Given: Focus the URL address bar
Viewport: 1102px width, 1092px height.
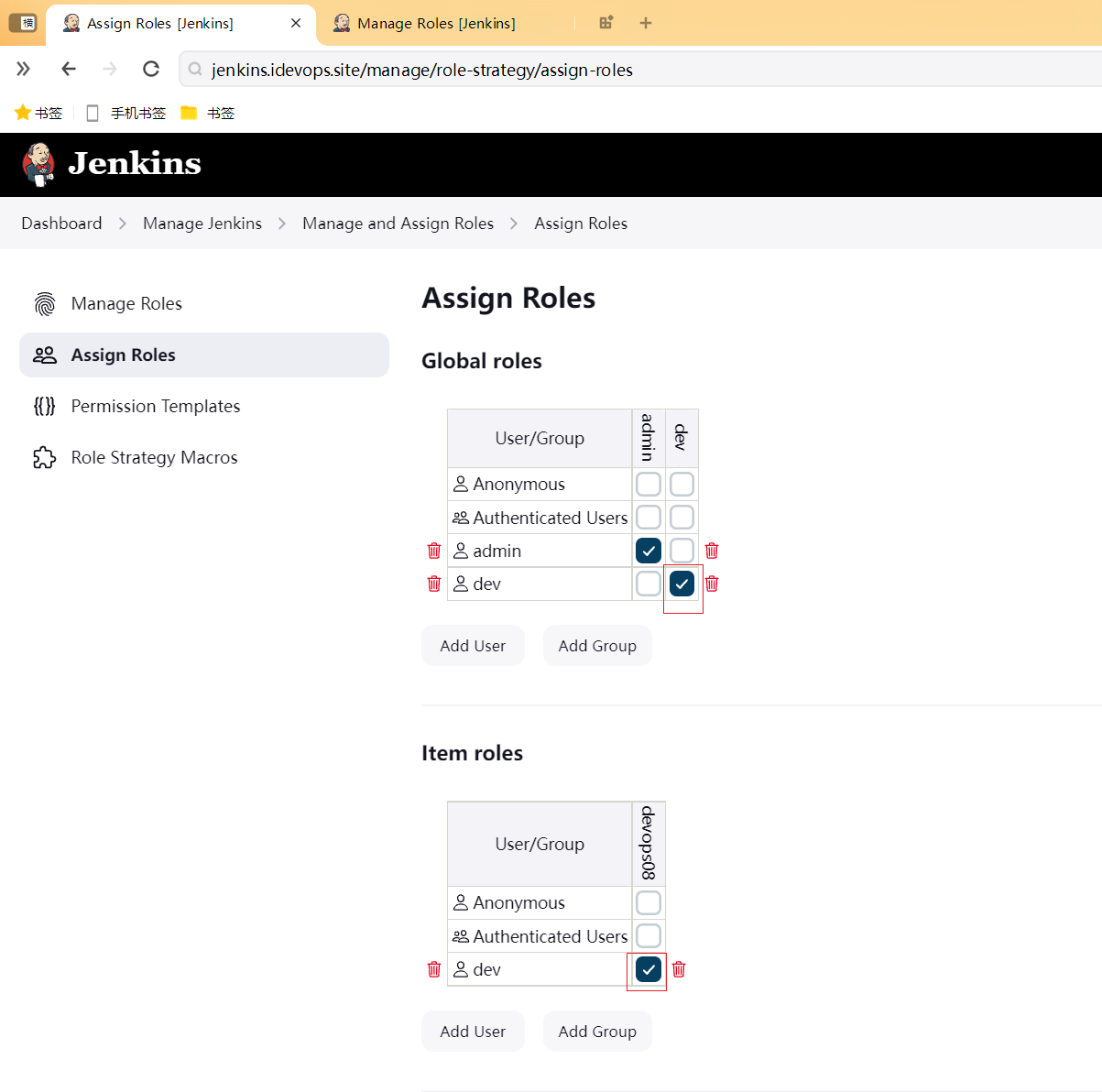Looking at the screenshot, I should (x=641, y=70).
